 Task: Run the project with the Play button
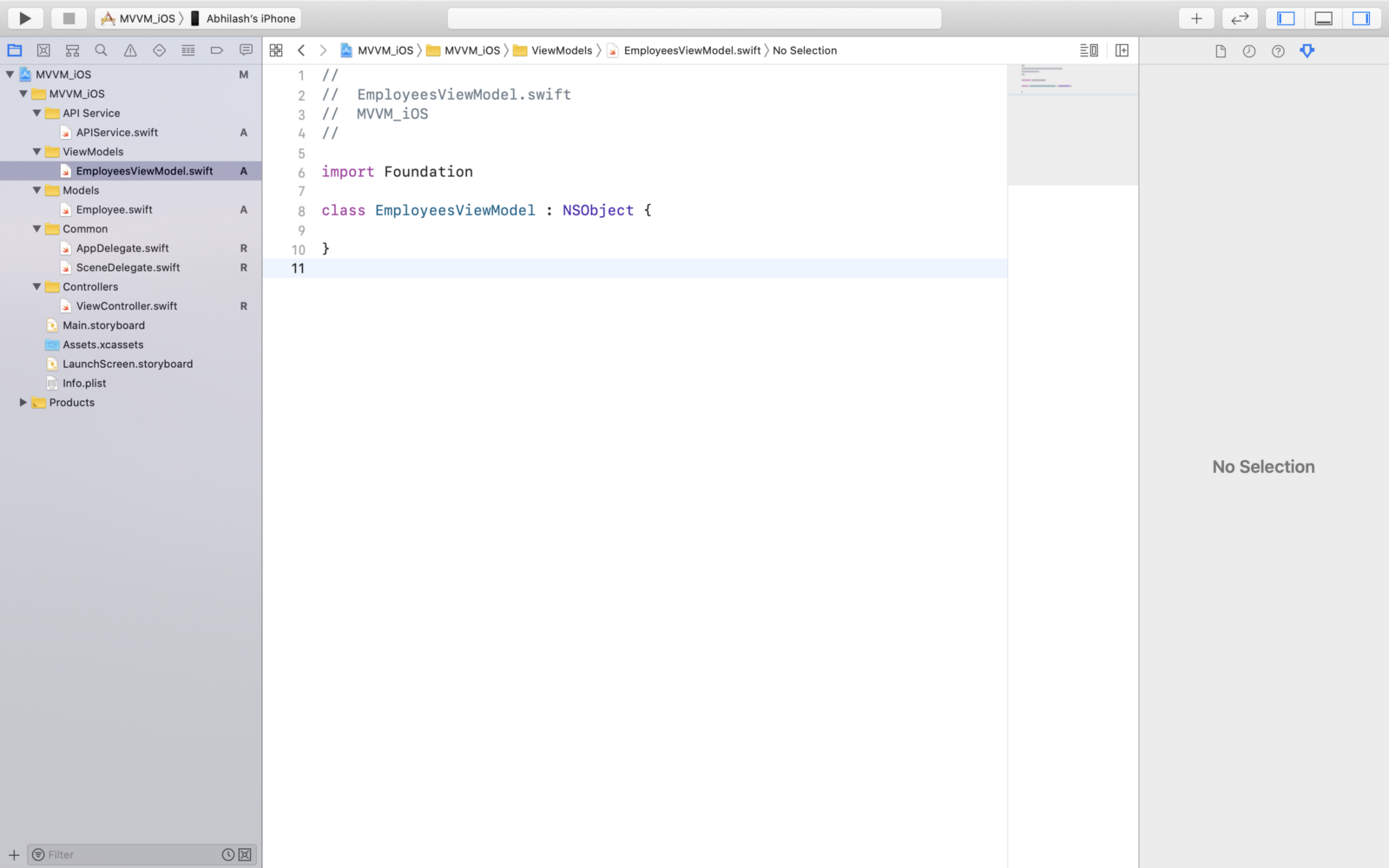pyautogui.click(x=25, y=18)
